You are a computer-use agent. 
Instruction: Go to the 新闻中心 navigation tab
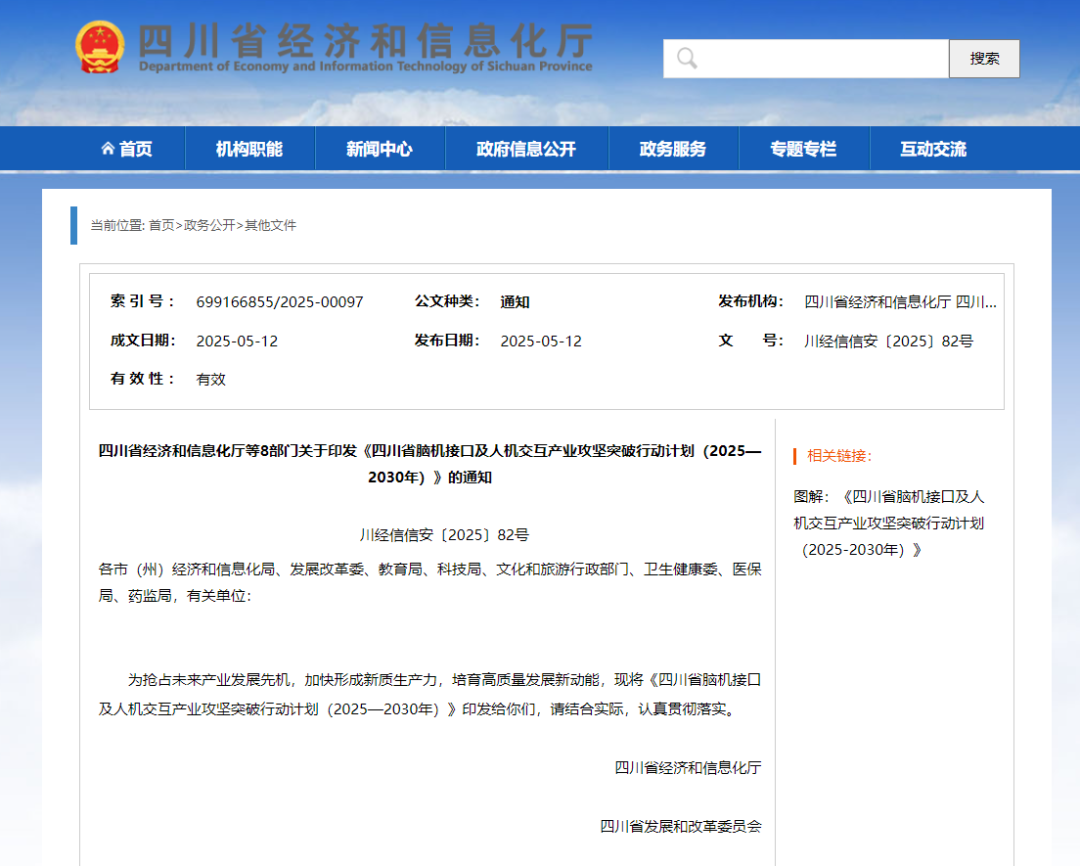pyautogui.click(x=379, y=149)
